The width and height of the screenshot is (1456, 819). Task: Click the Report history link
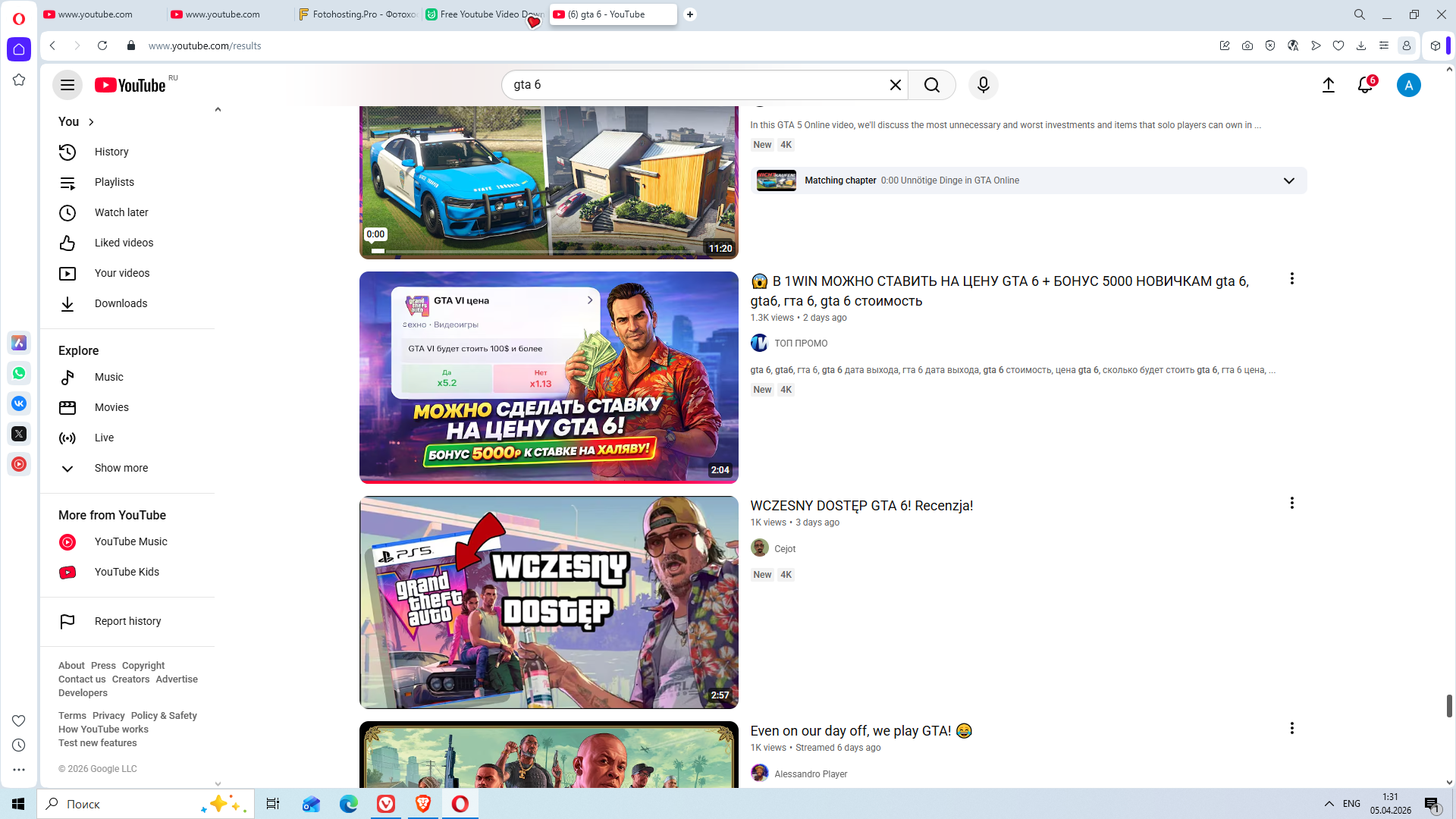pyautogui.click(x=127, y=621)
